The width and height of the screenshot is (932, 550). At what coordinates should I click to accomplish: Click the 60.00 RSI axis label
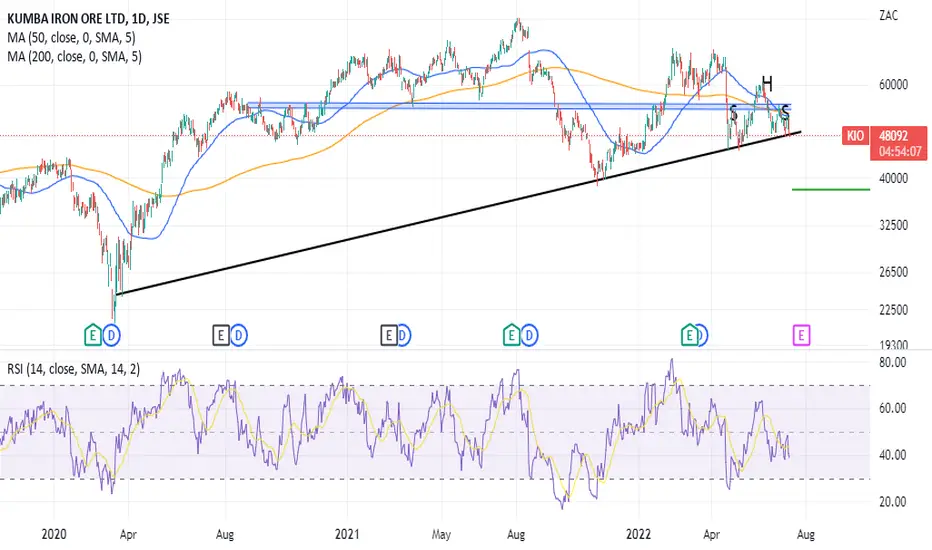click(x=892, y=408)
